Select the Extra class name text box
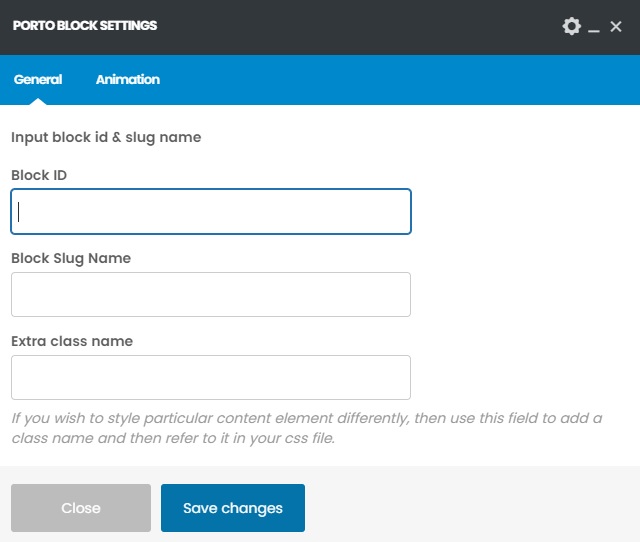640x542 pixels. click(x=211, y=378)
